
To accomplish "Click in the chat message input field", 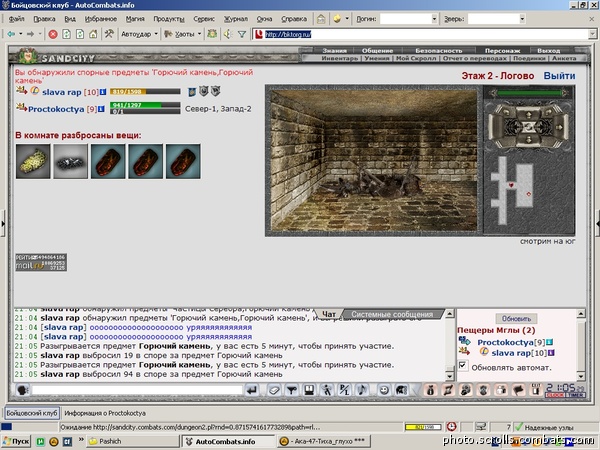I will point(137,390).
